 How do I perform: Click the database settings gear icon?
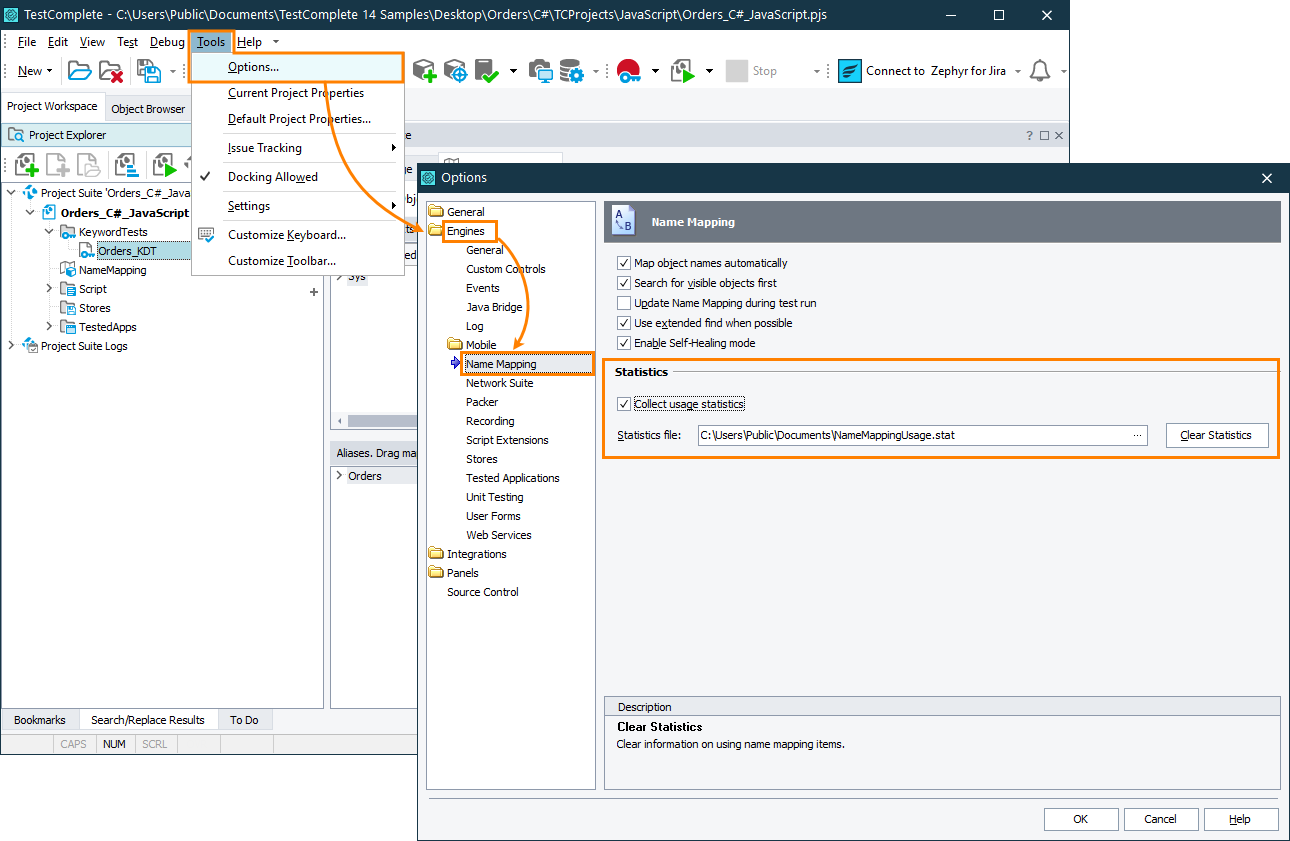571,71
